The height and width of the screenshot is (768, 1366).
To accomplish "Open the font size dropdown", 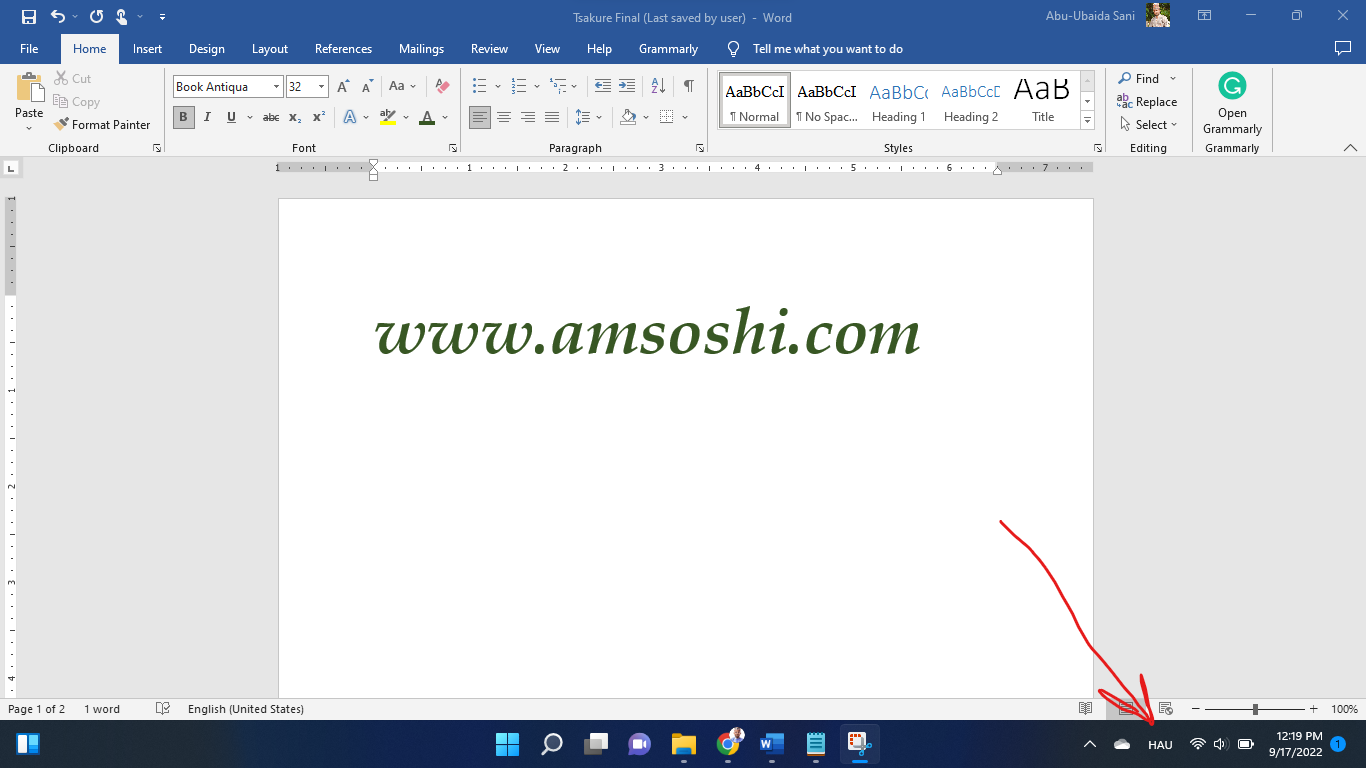I will 321,87.
